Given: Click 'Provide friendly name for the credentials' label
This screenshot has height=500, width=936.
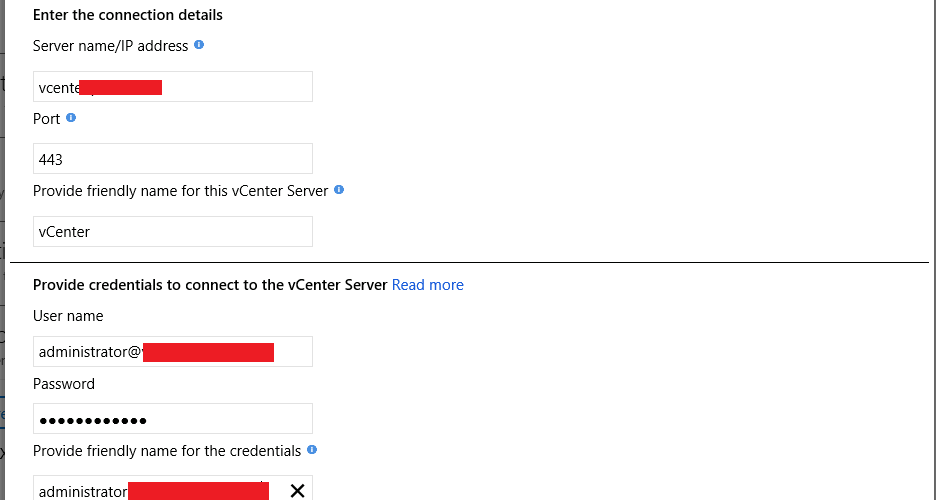Looking at the screenshot, I should coord(167,451).
